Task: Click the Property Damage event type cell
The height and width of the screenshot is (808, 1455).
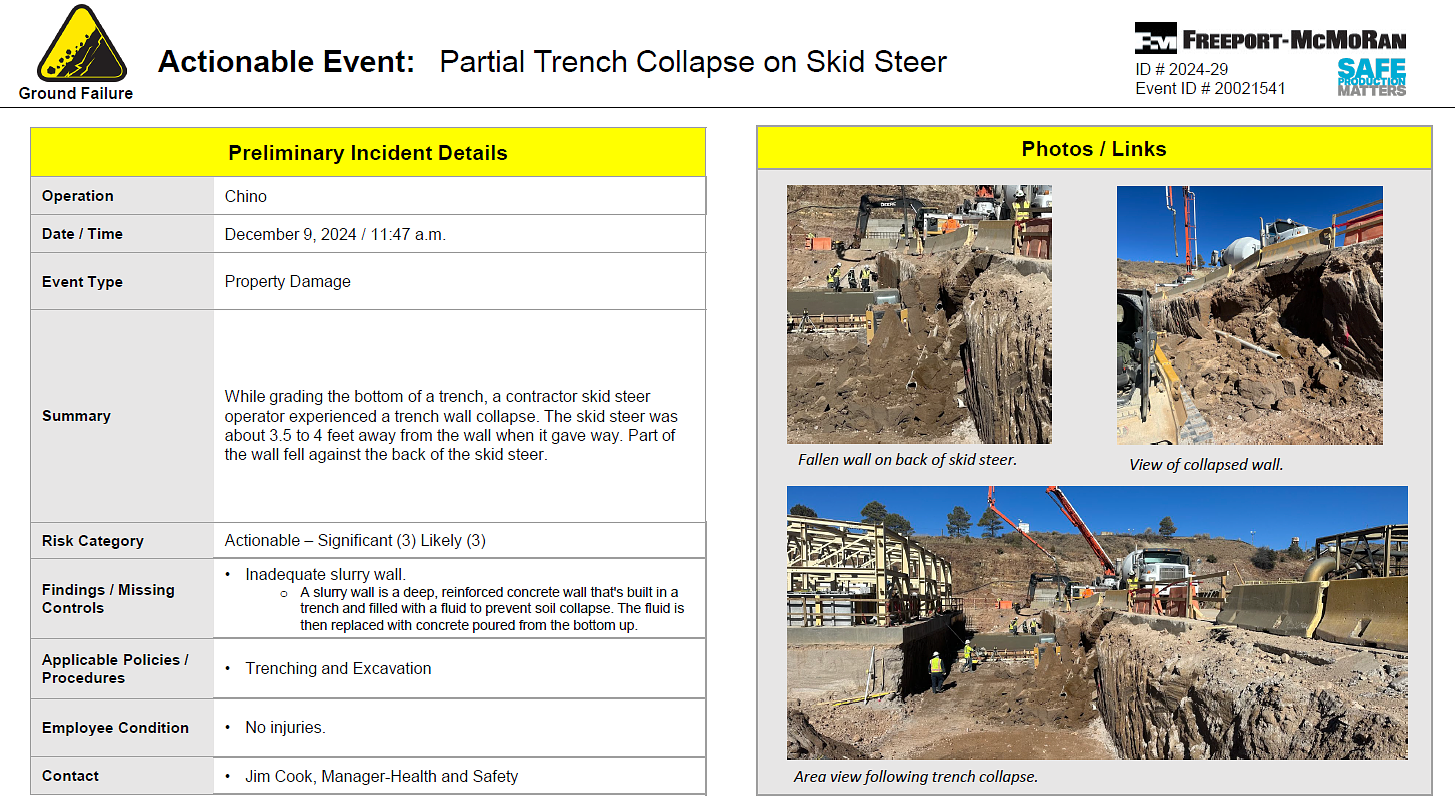Action: [288, 281]
